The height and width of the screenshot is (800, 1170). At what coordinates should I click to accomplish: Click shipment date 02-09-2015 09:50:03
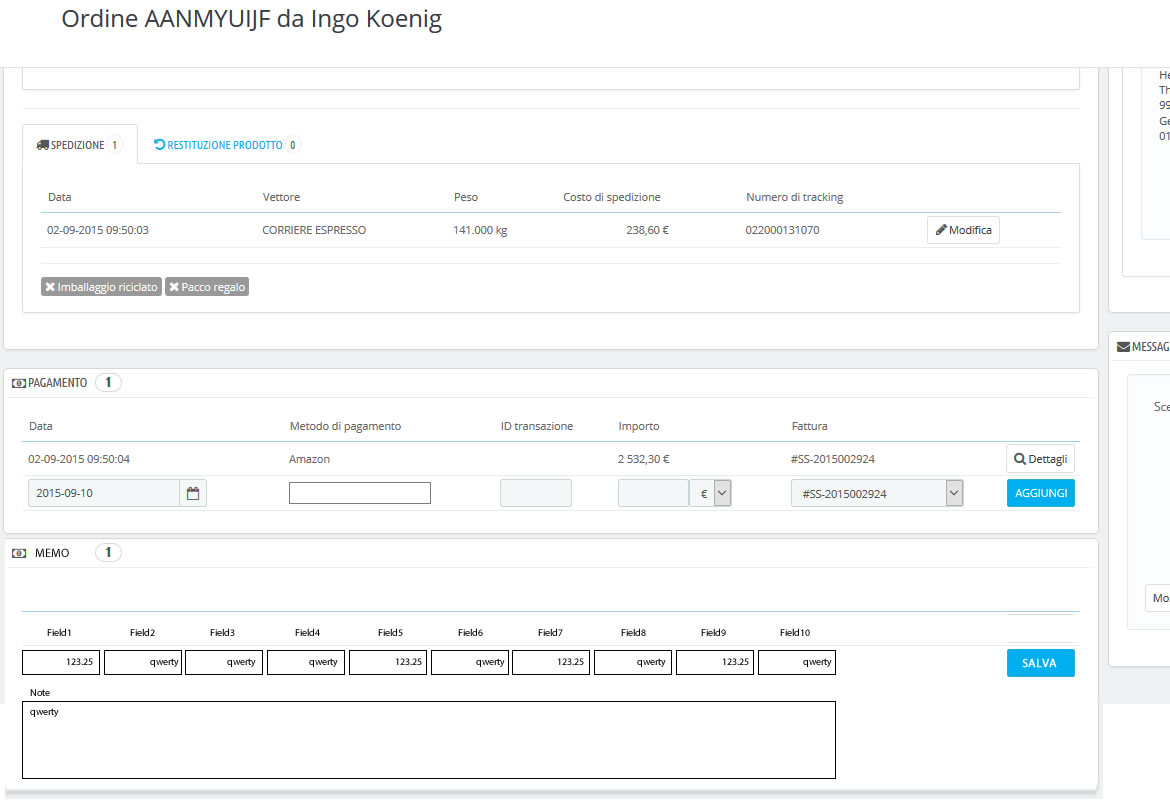pyautogui.click(x=98, y=230)
